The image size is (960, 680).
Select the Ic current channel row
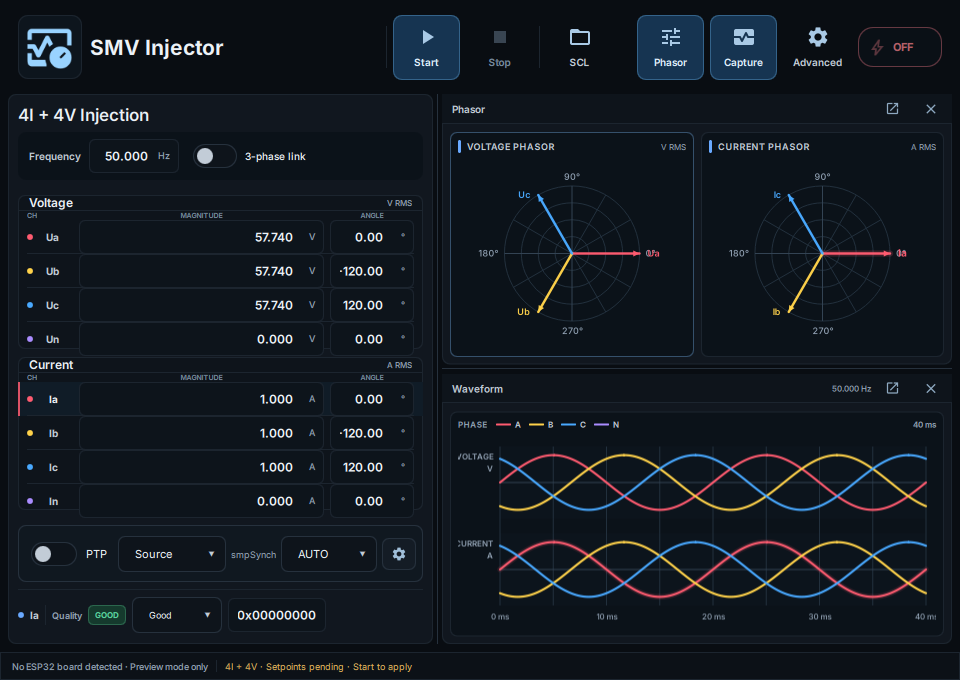(220, 467)
